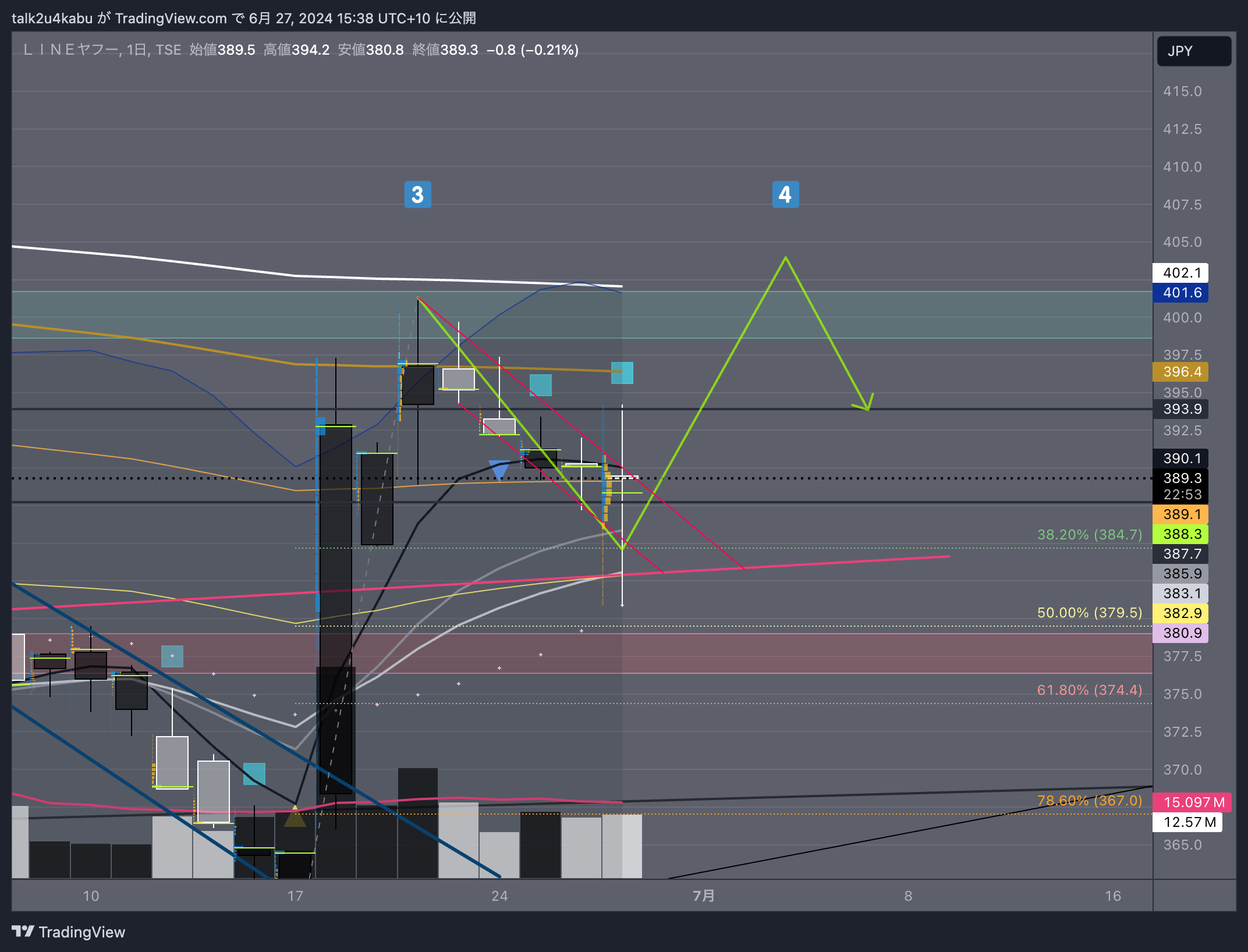The image size is (1248, 952).
Task: Click the 401.6 blue price label
Action: tap(1180, 293)
